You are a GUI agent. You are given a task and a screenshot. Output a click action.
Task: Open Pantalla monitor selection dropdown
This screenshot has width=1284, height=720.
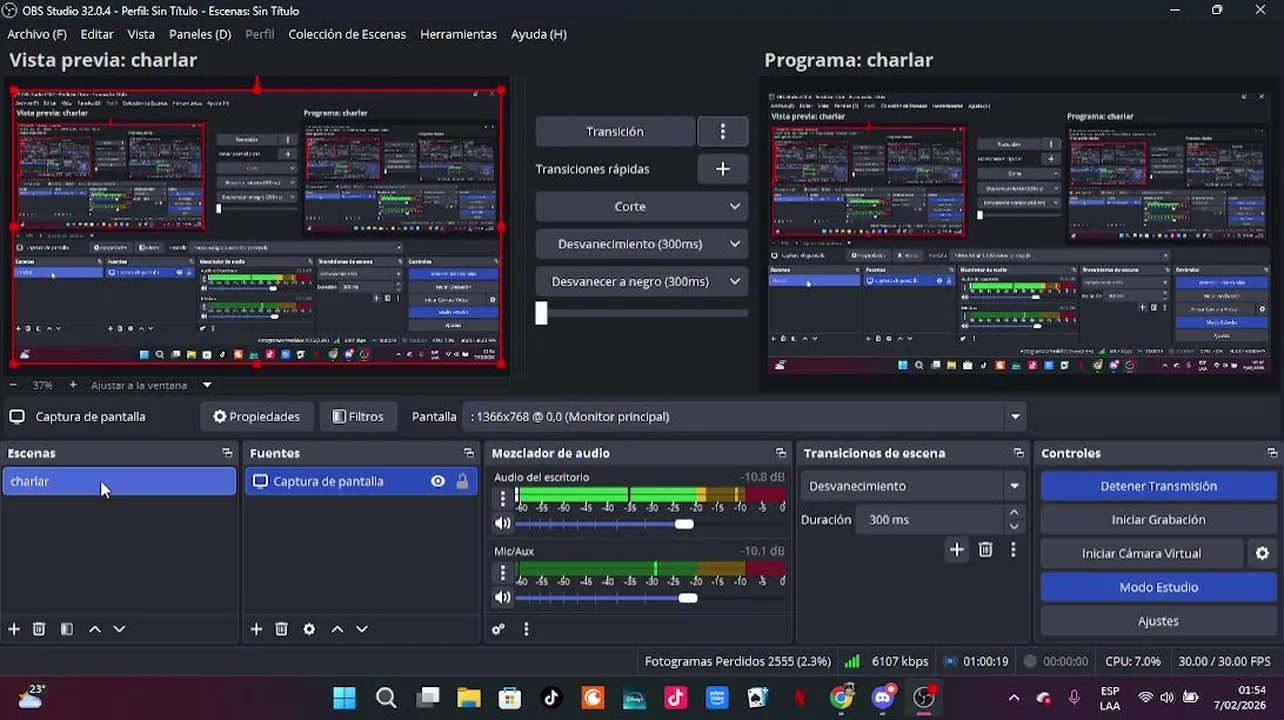745,417
